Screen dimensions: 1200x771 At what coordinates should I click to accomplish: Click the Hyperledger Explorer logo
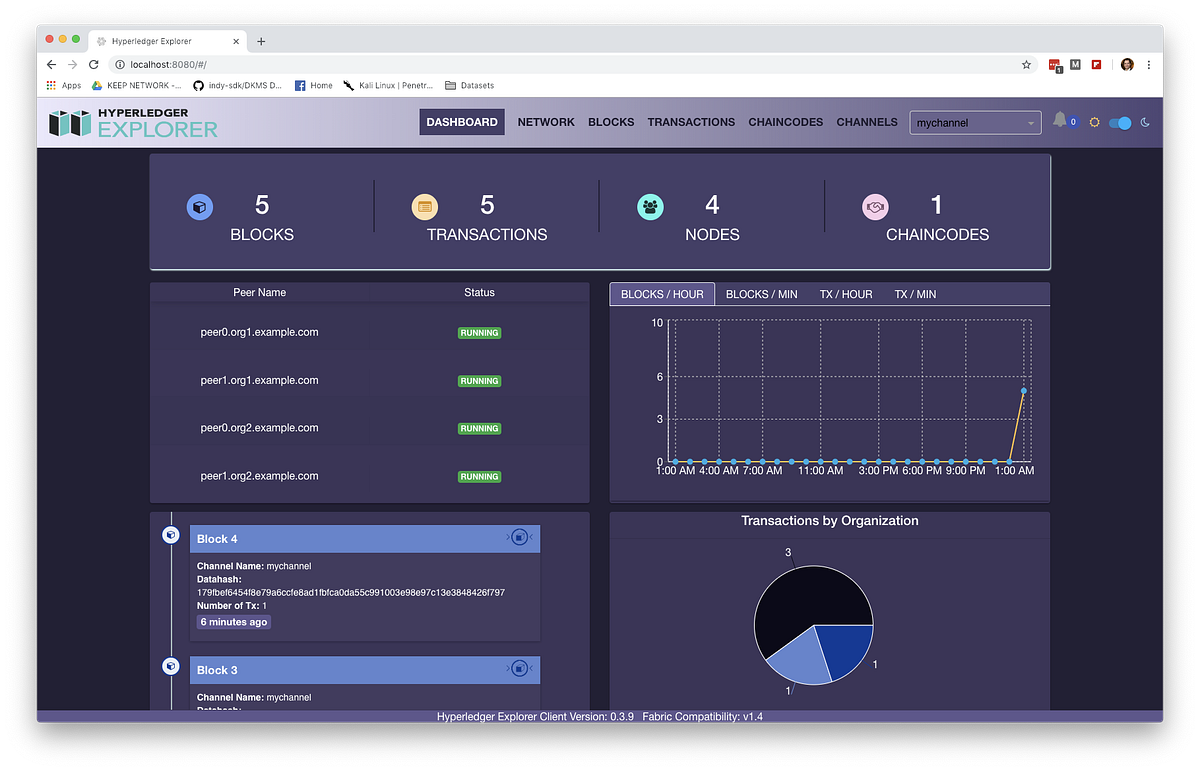click(x=131, y=122)
